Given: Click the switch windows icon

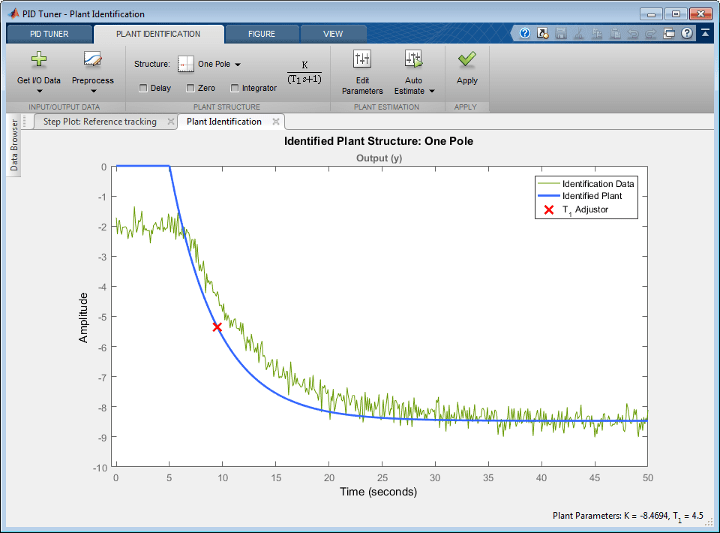Looking at the screenshot, I should click(x=669, y=33).
